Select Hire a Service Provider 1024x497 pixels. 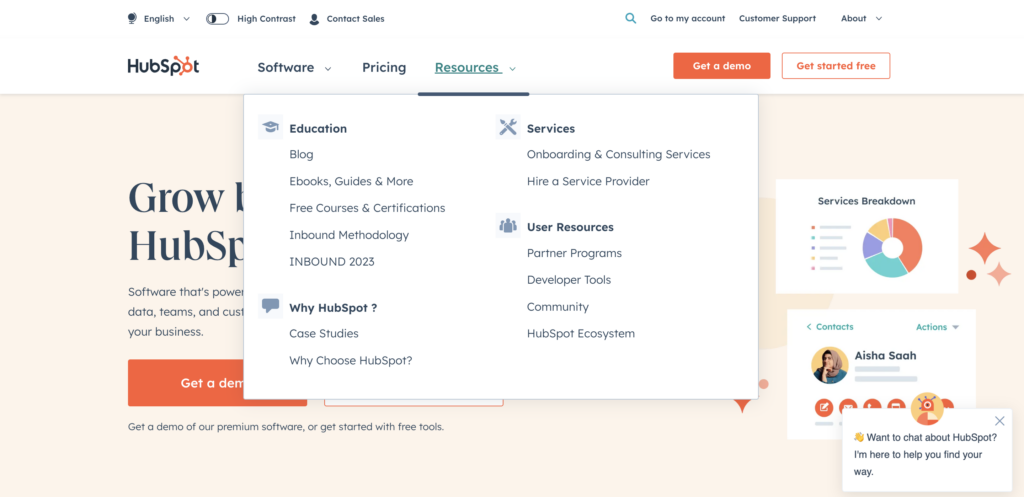click(588, 182)
